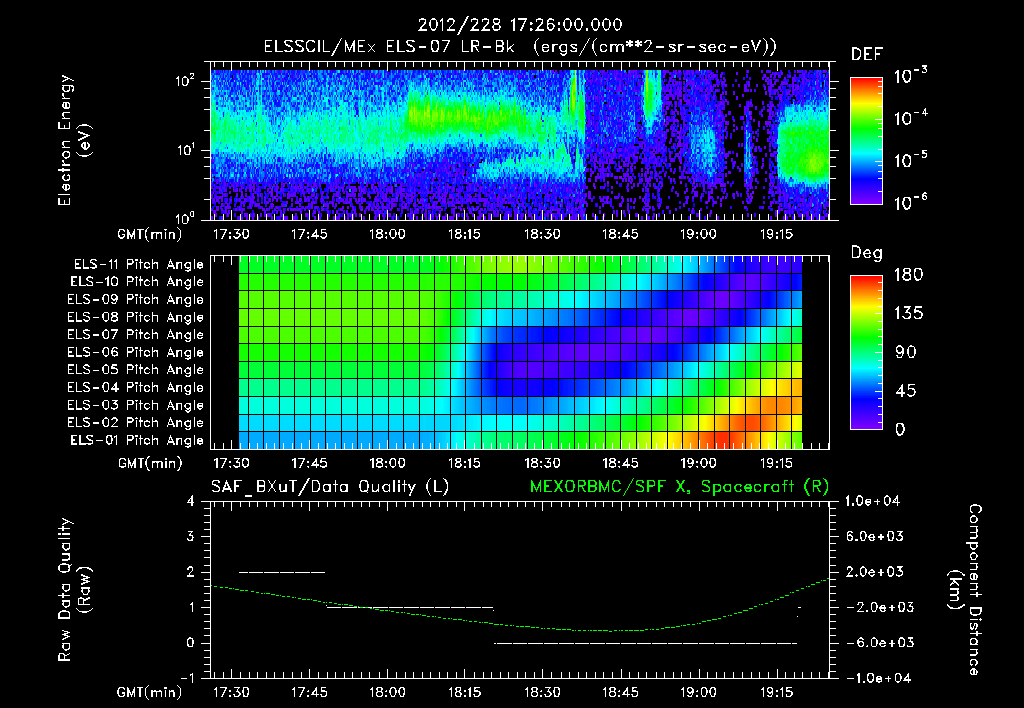1024x708 pixels.
Task: Click 'GMT(min)' label under pitch angle panel
Action: [150, 463]
